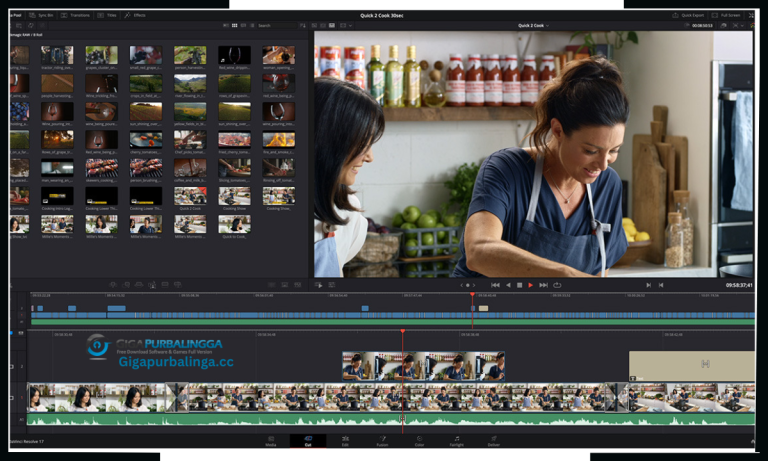Toggle the Sync Bin panel
The width and height of the screenshot is (768, 461).
pyautogui.click(x=41, y=16)
